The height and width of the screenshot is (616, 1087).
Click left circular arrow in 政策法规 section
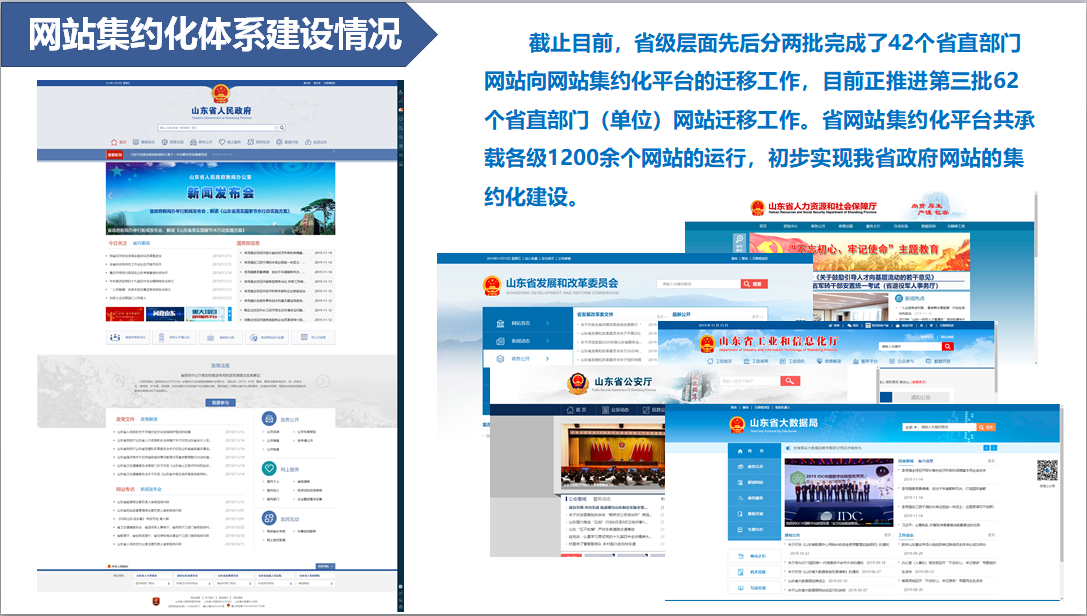coord(118,381)
